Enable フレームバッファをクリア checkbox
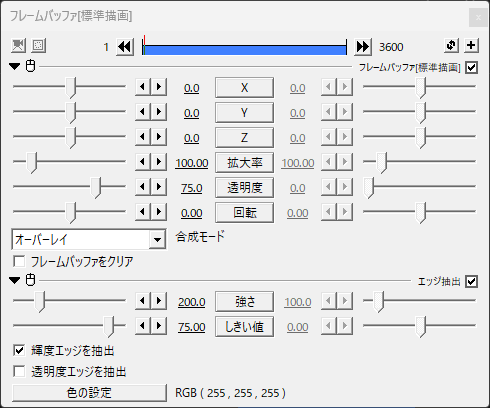 19,261
